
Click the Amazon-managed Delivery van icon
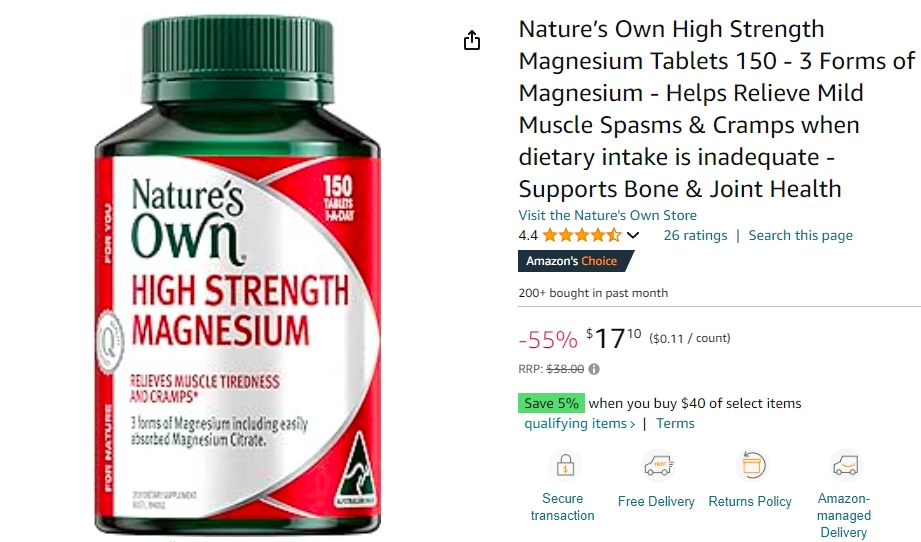(x=845, y=466)
